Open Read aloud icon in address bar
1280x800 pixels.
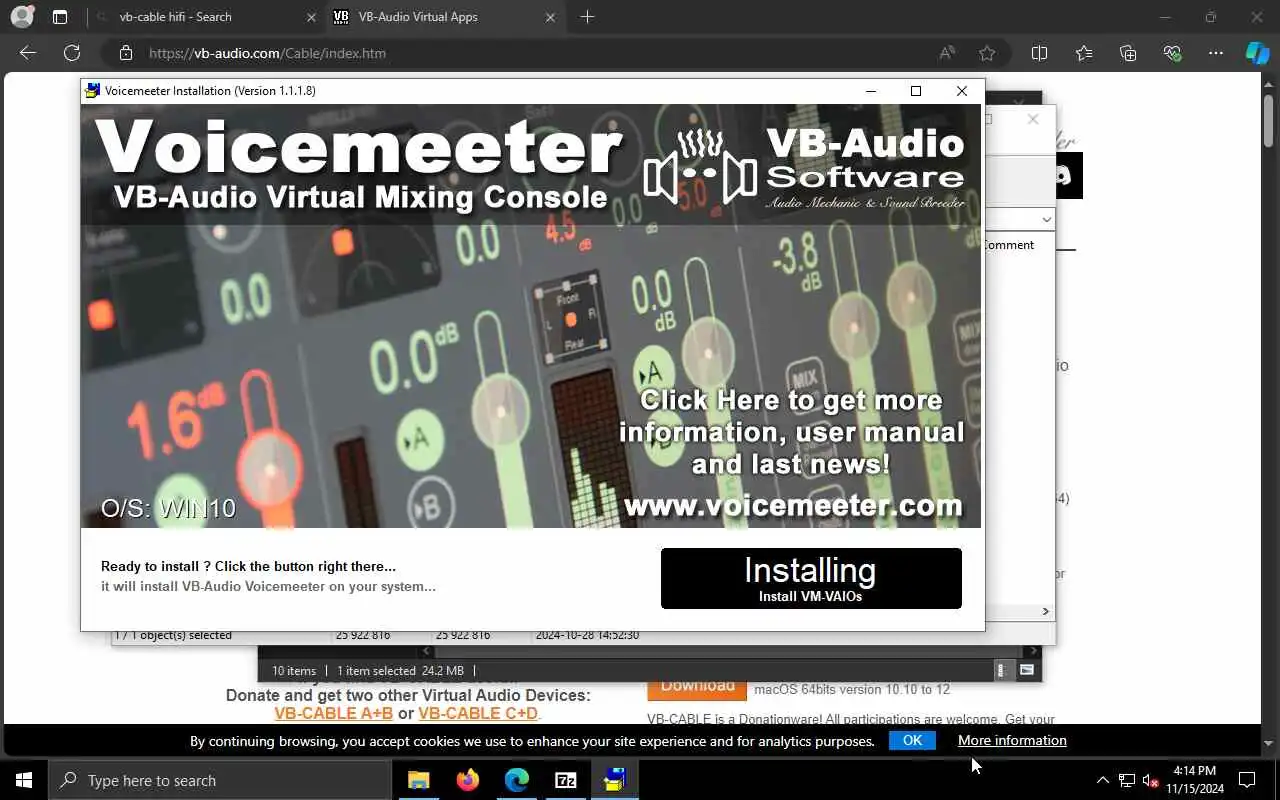click(947, 53)
